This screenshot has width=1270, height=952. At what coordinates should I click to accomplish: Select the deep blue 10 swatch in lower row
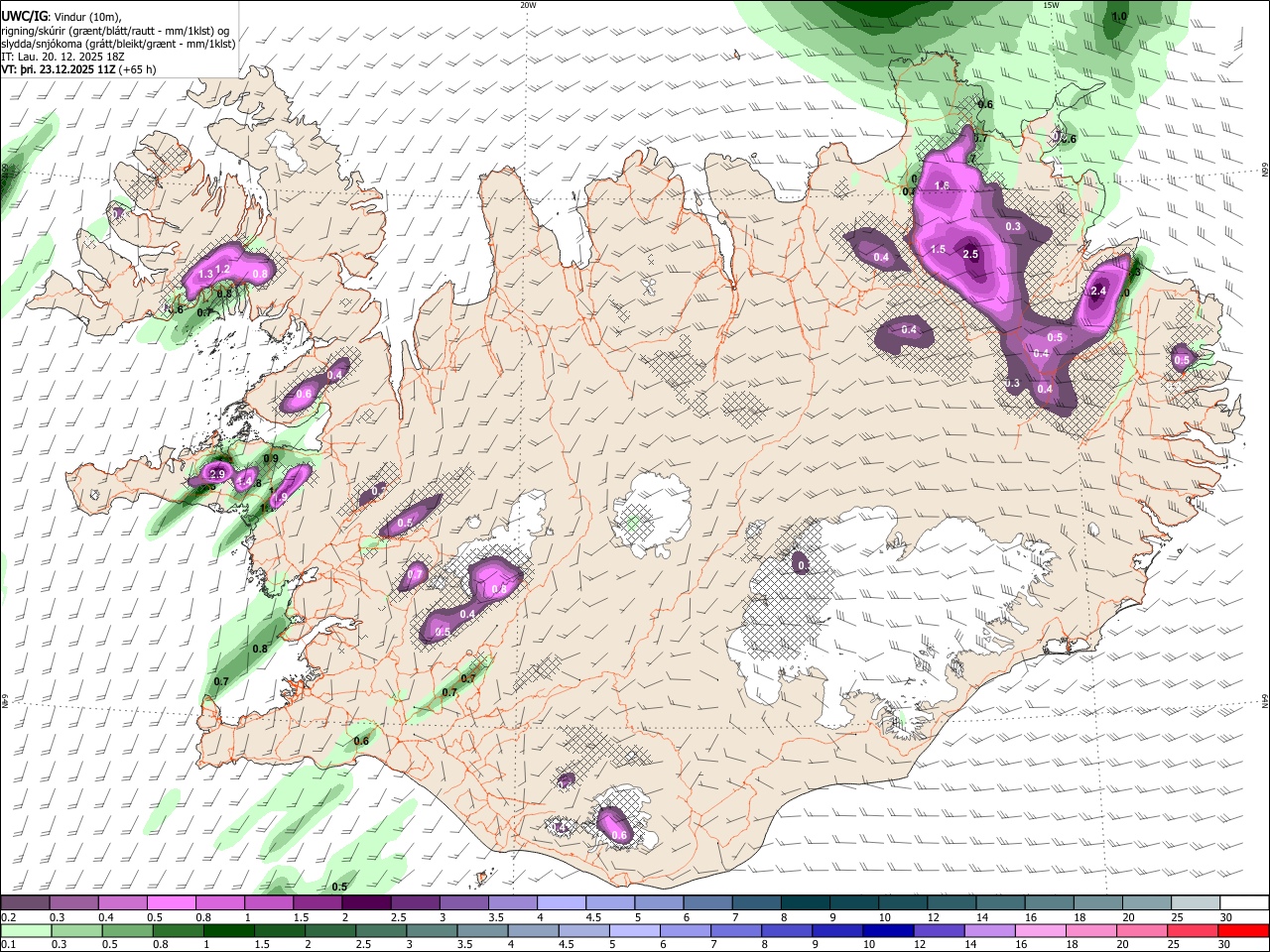[x=888, y=930]
